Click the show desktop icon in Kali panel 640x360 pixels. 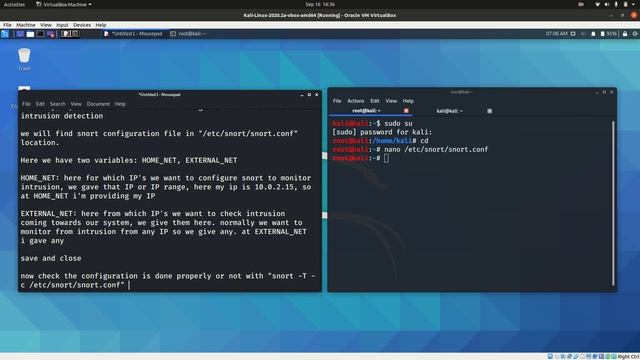[x=20, y=34]
